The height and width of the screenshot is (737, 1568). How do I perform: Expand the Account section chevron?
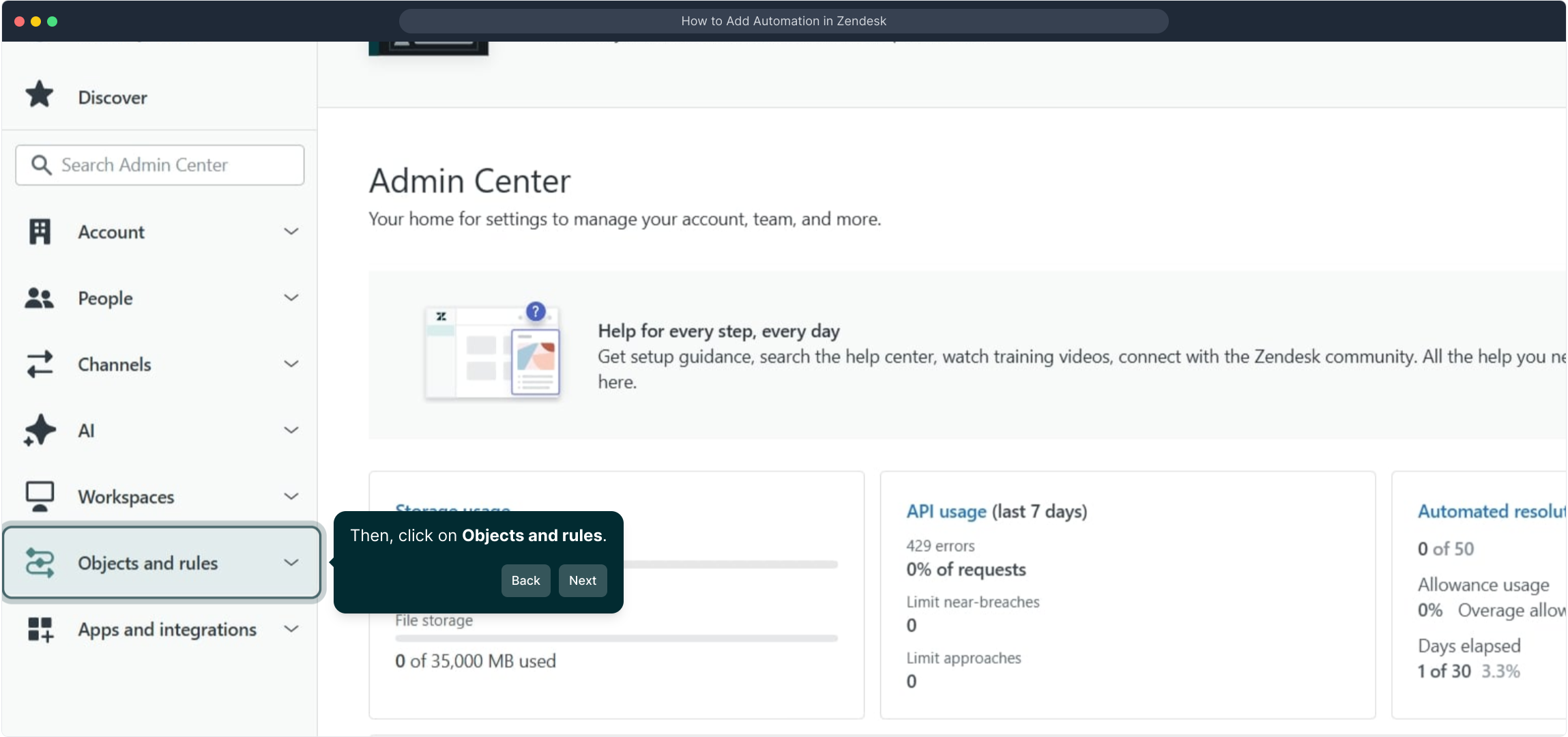click(291, 232)
